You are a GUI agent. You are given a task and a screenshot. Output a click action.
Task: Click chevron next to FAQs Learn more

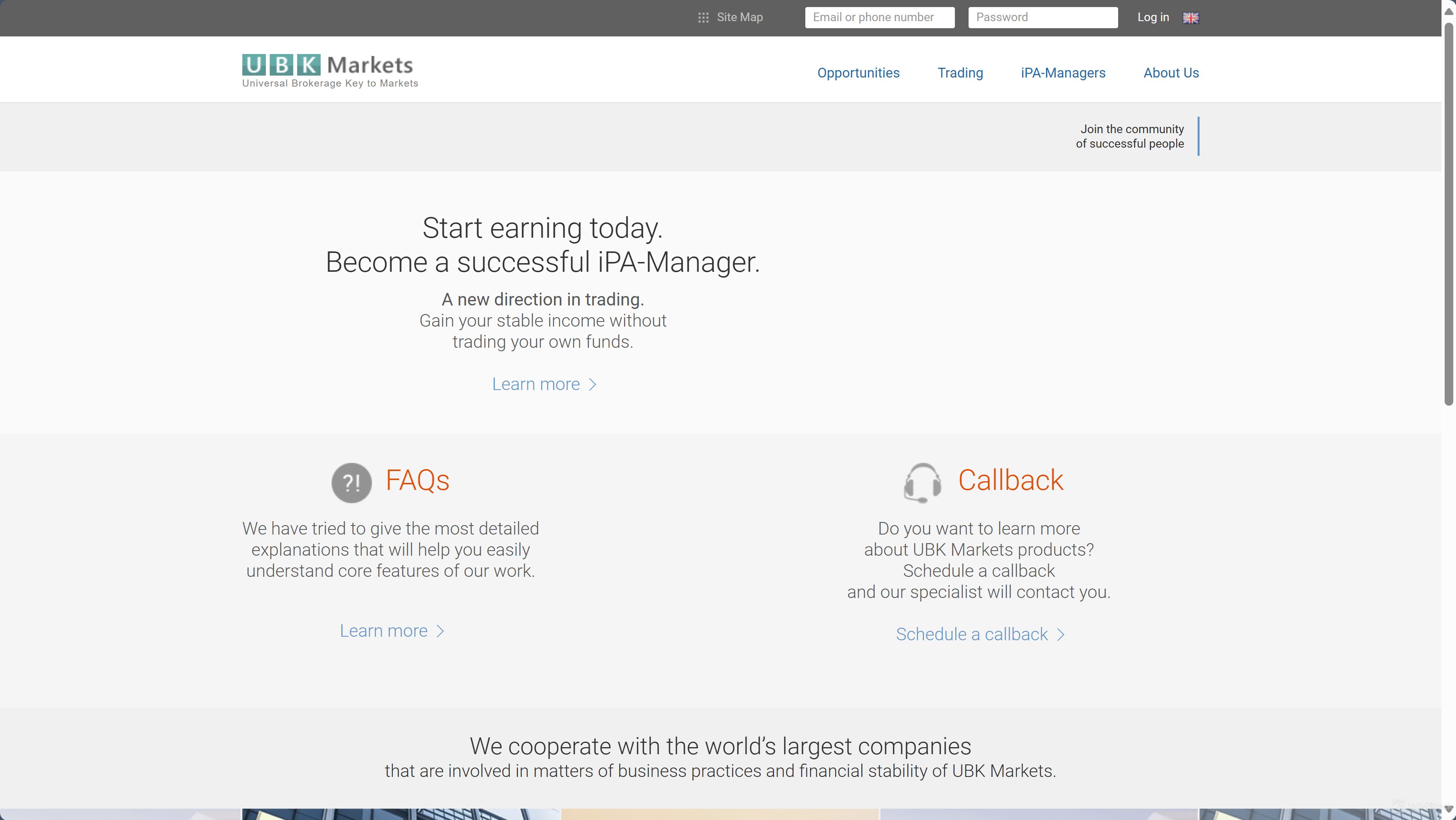point(440,631)
